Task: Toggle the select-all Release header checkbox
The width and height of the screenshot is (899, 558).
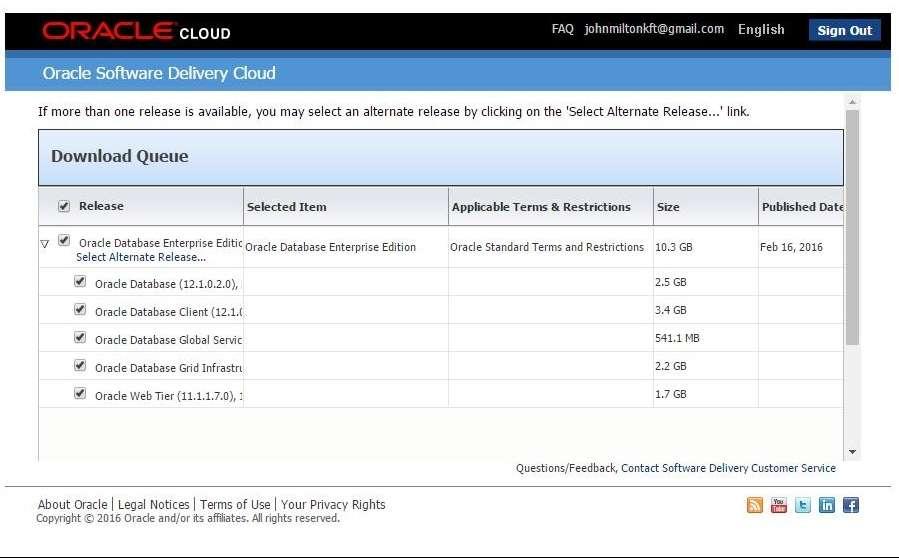Action: [x=64, y=206]
